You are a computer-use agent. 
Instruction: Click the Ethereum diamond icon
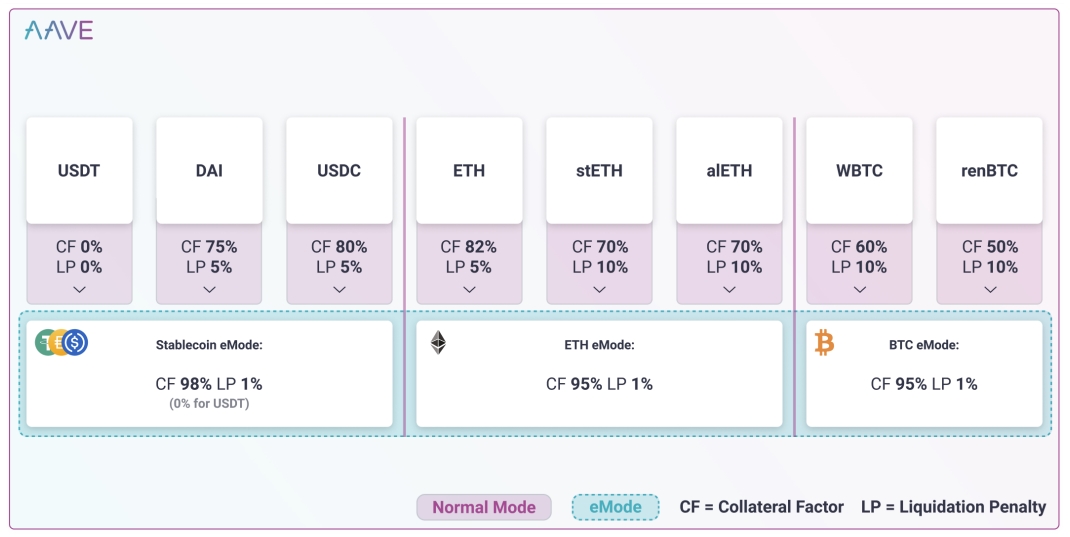(x=438, y=343)
